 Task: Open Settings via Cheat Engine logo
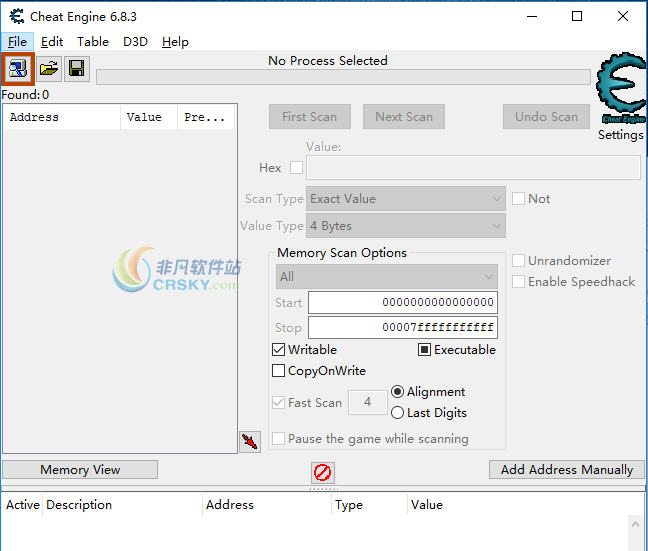621,88
